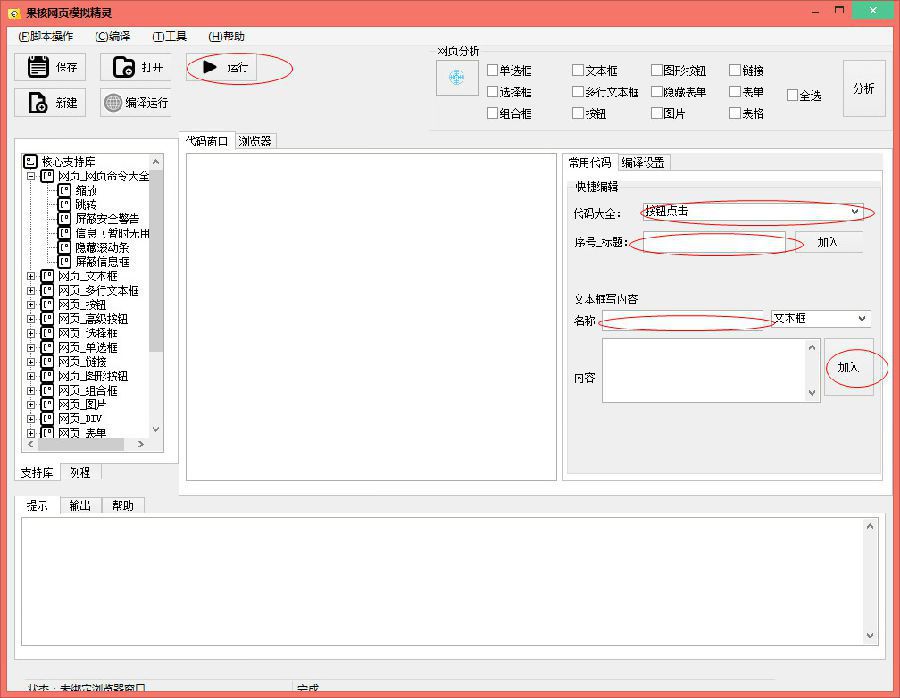Collapse the 网页_网页命令大全 tree node

tap(31, 176)
